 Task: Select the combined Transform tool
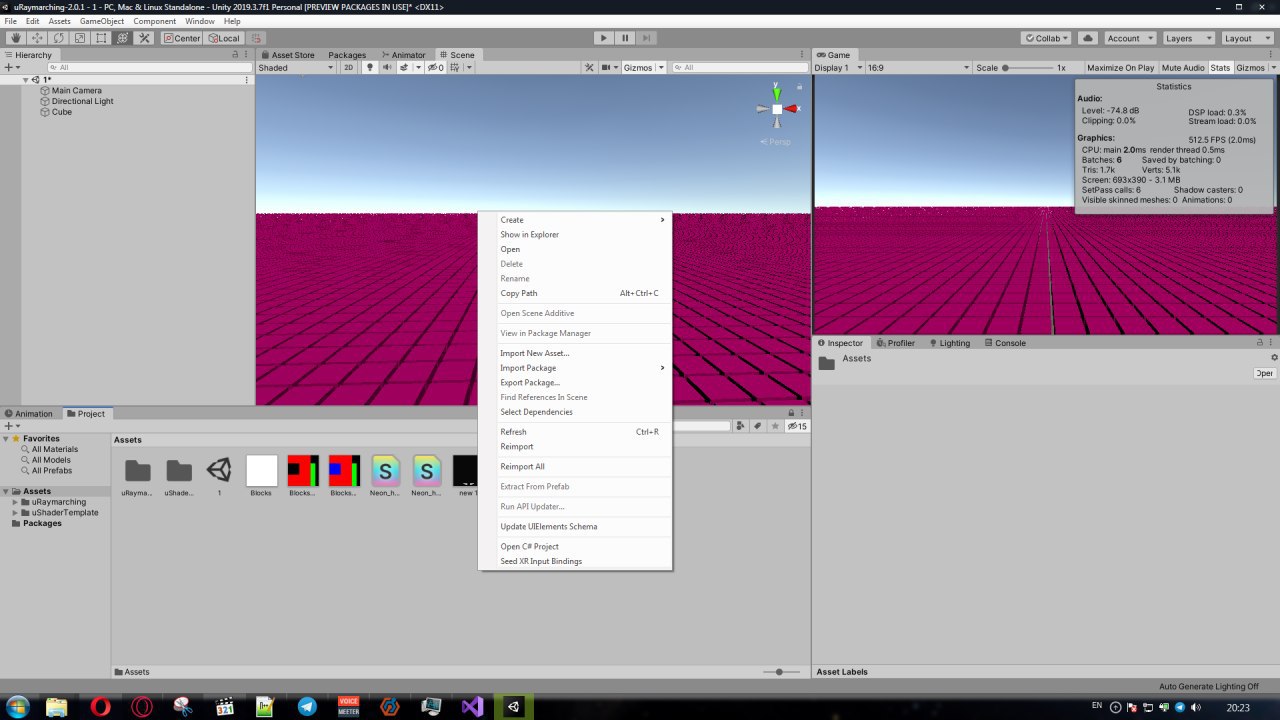[123, 38]
